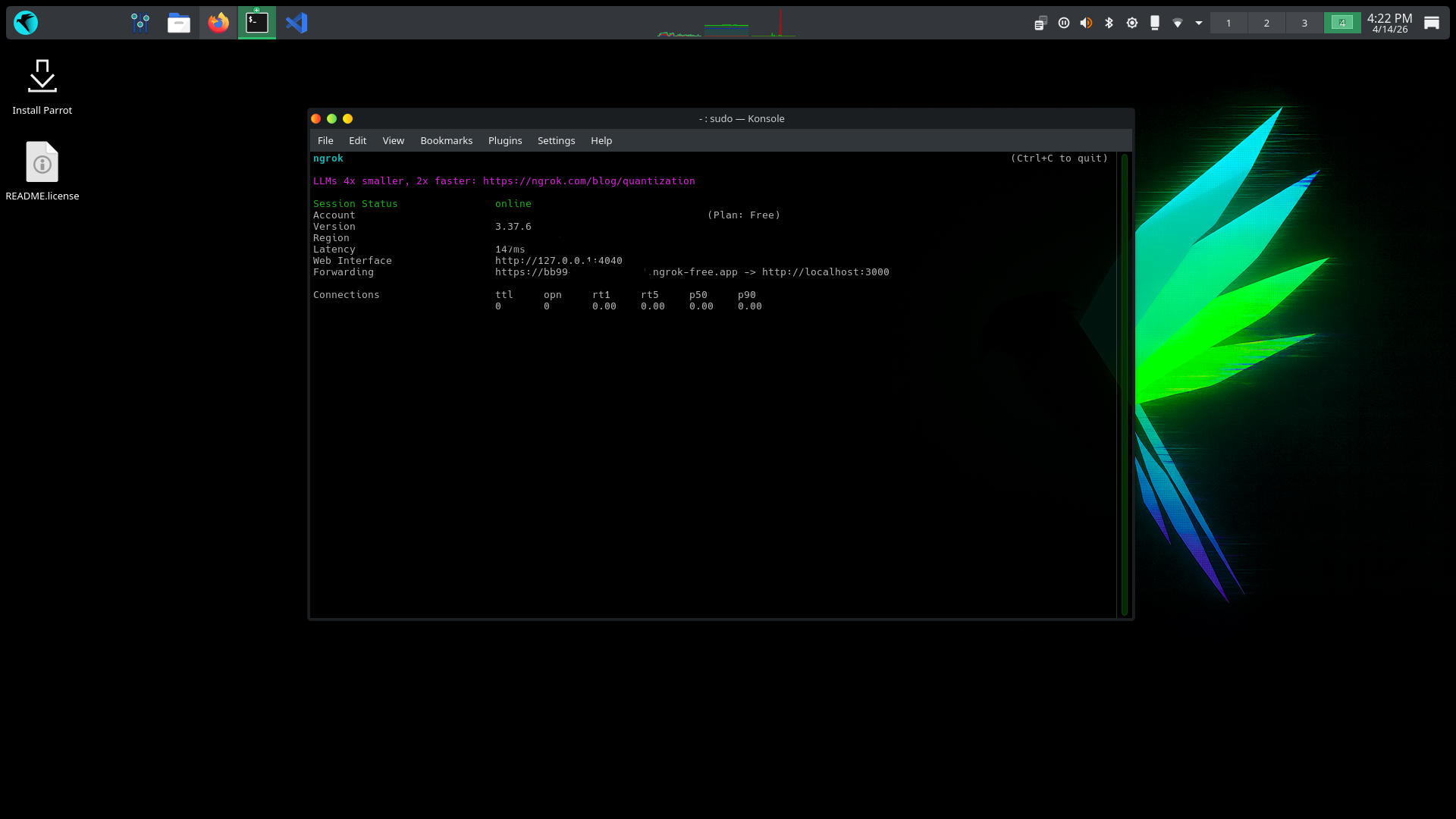
Task: Expand hidden system tray icons arrow
Action: [1199, 23]
